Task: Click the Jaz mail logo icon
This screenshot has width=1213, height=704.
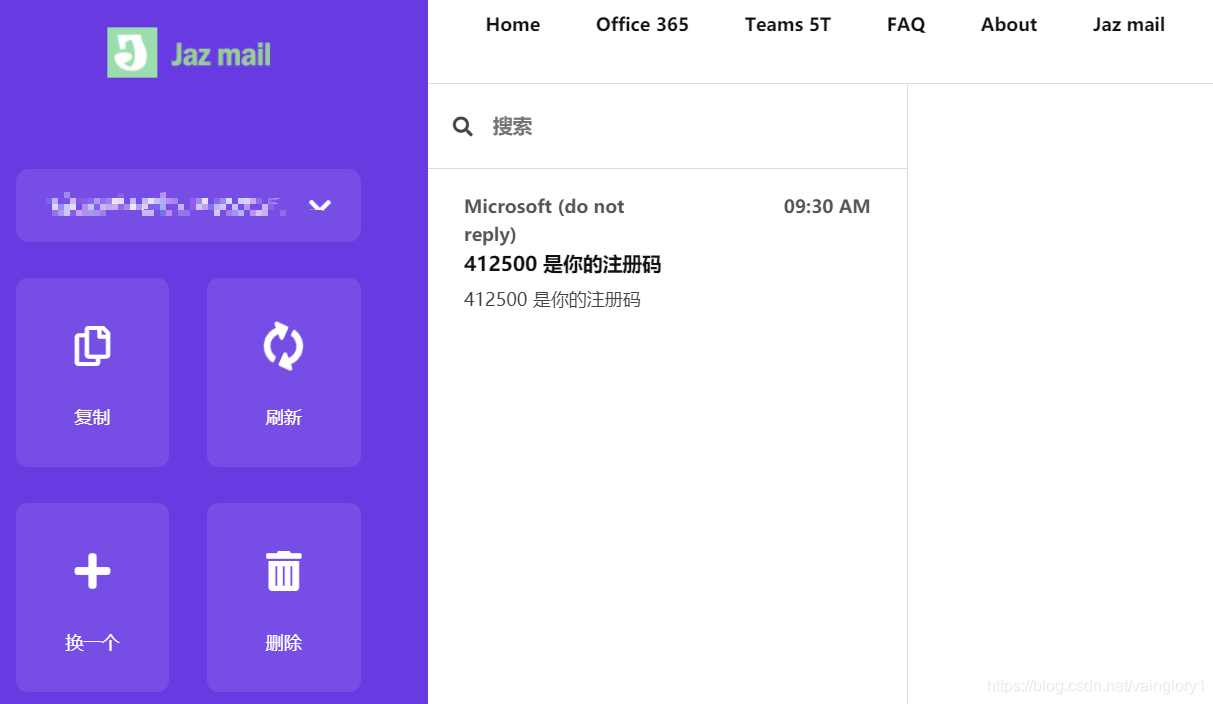Action: tap(132, 53)
